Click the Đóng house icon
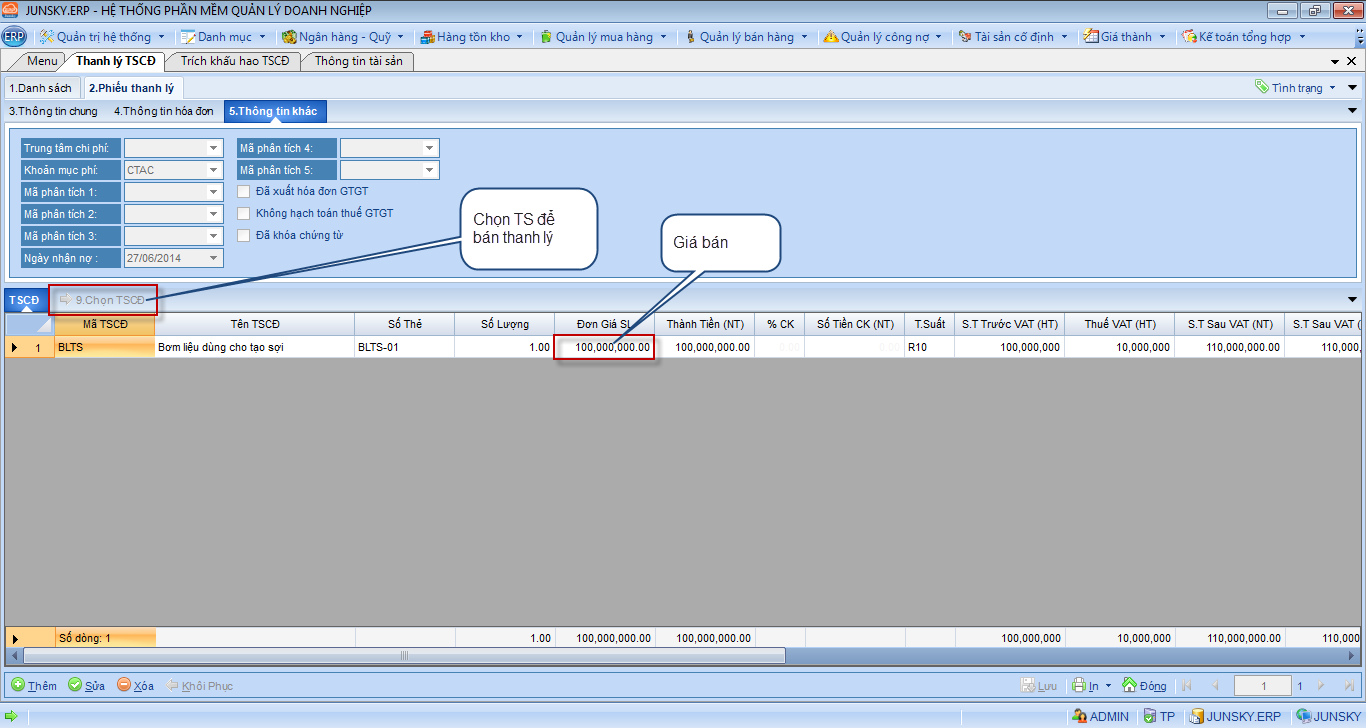1366x728 pixels. click(x=1129, y=686)
